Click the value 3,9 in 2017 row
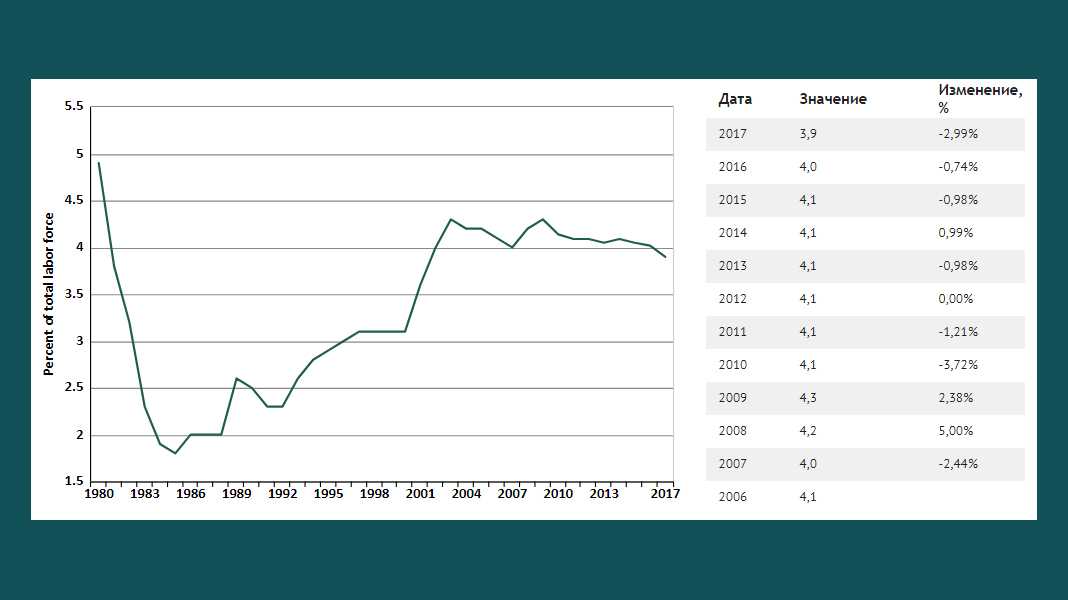1068x600 pixels. pos(808,134)
